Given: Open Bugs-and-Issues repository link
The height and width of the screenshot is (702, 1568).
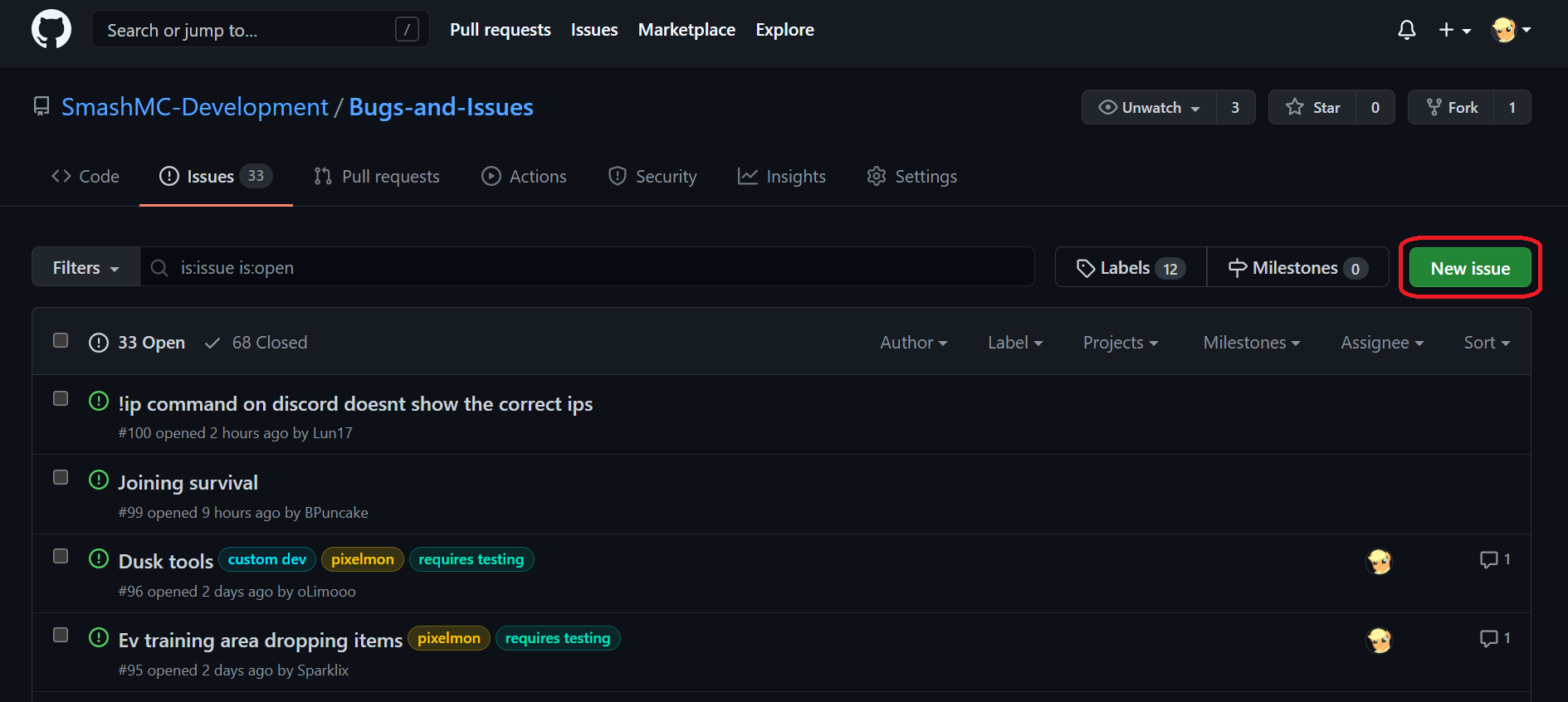Looking at the screenshot, I should pyautogui.click(x=441, y=107).
